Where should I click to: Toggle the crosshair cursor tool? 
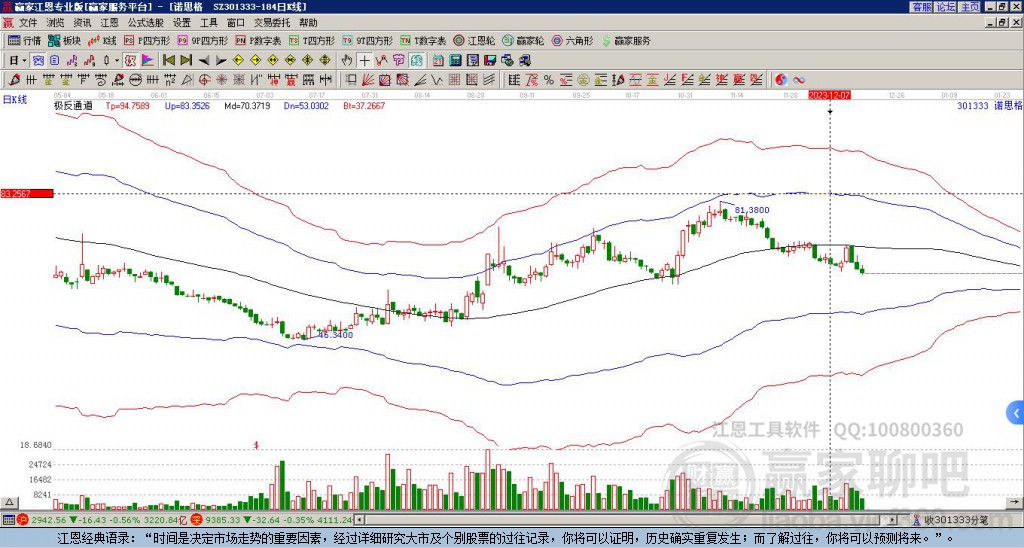[364, 61]
